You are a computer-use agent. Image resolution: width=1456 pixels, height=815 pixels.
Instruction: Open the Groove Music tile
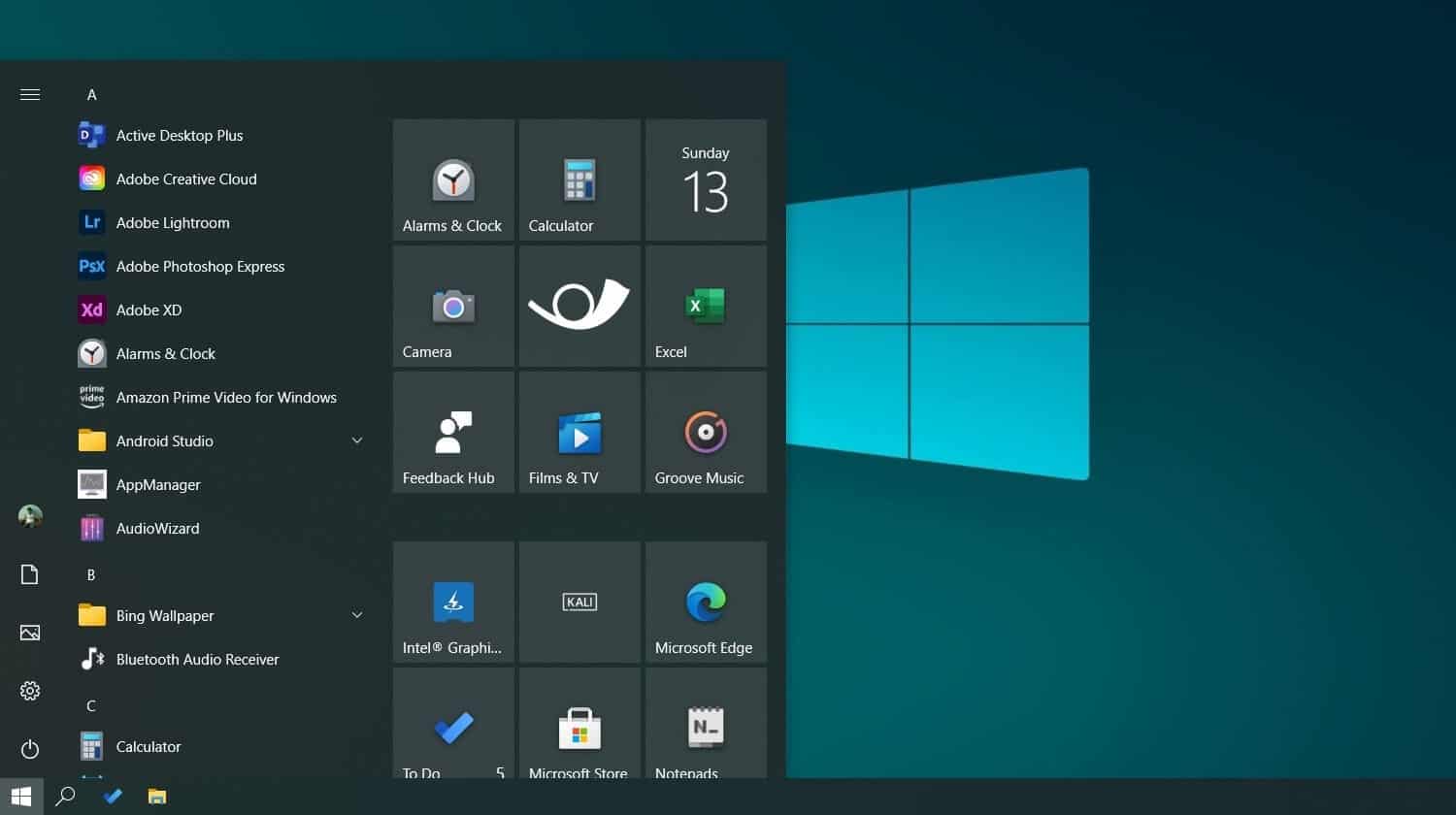coord(705,432)
